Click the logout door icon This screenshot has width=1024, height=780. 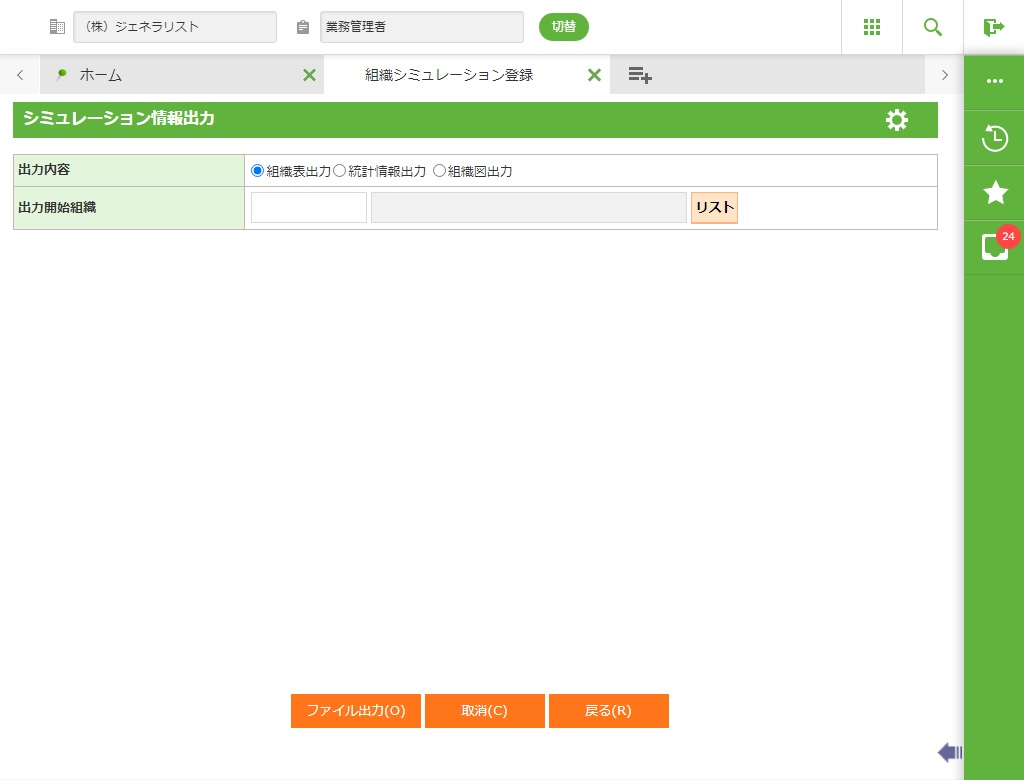coord(993,27)
